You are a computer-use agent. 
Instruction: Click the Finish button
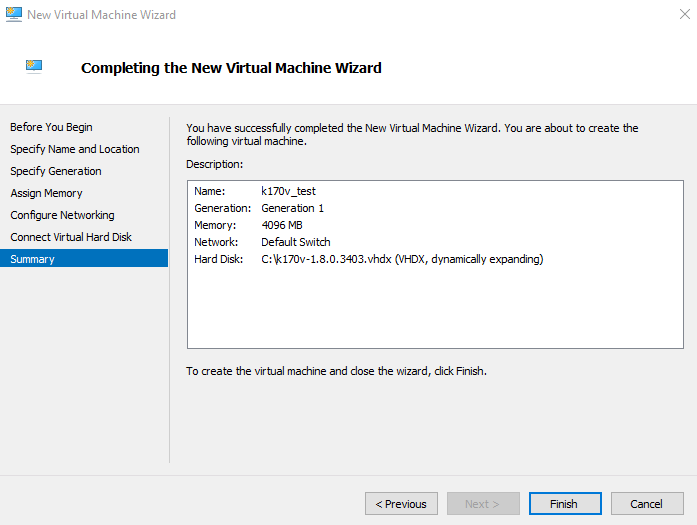click(x=564, y=504)
